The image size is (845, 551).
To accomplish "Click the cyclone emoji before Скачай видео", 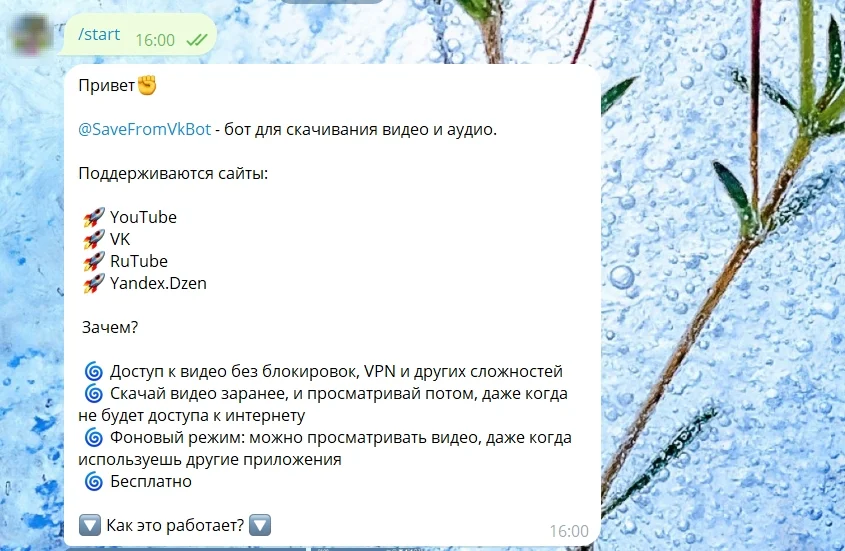I will click(x=94, y=394).
